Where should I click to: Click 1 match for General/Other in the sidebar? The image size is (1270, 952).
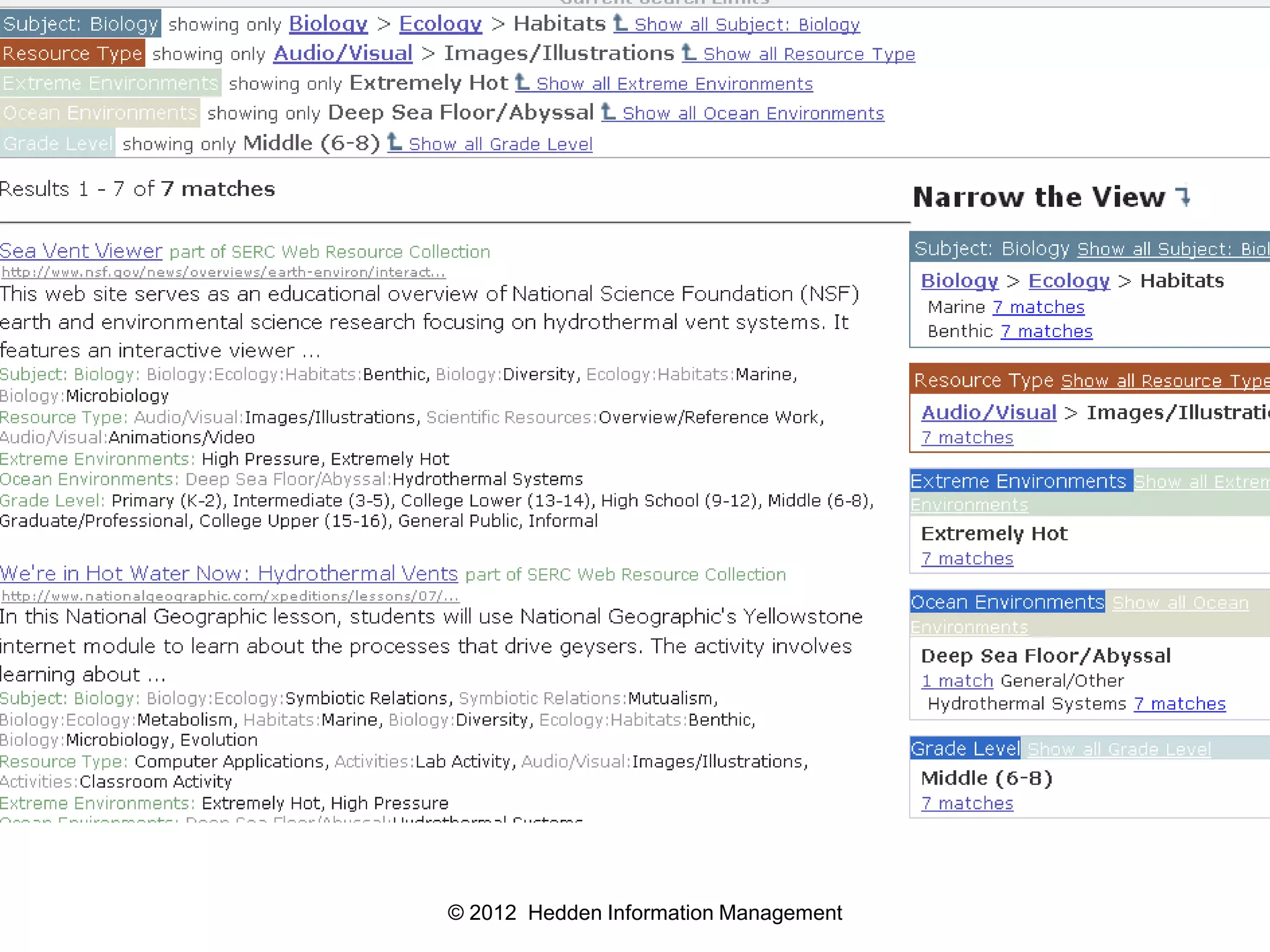coord(957,681)
